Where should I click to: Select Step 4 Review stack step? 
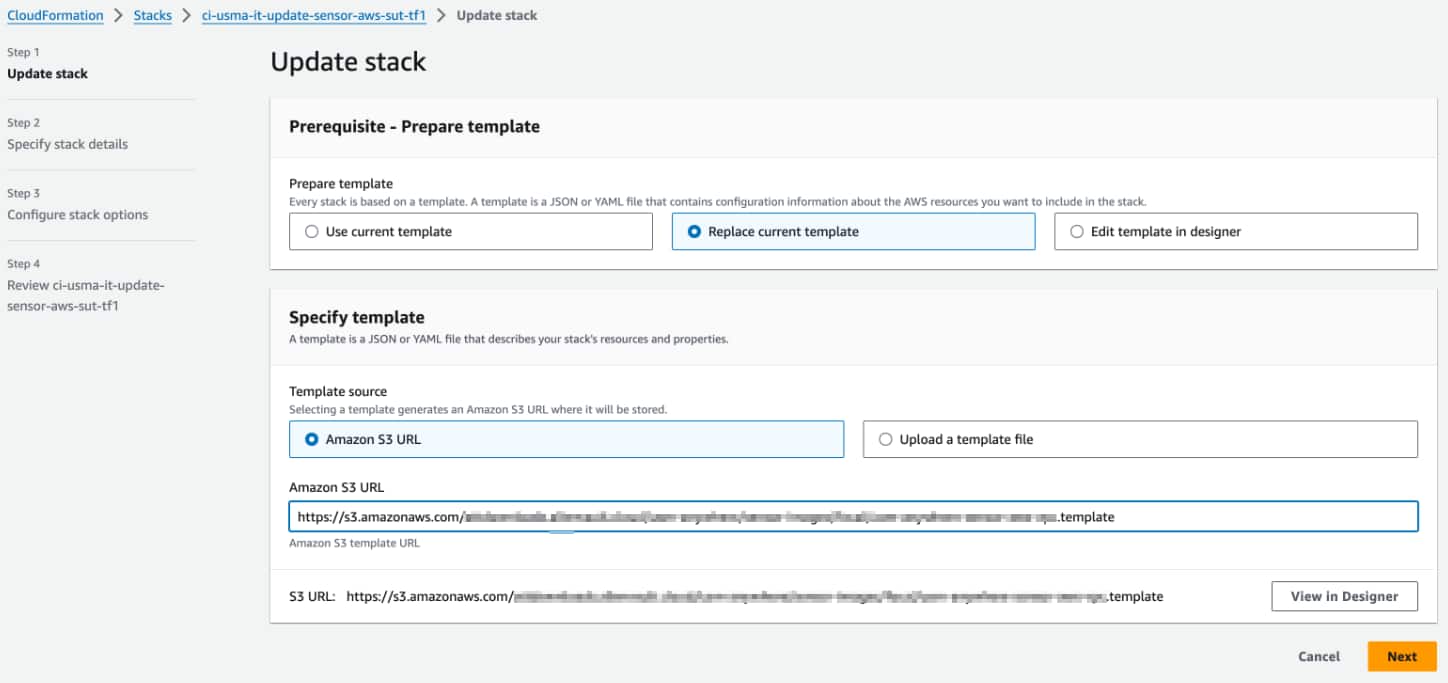[x=85, y=295]
